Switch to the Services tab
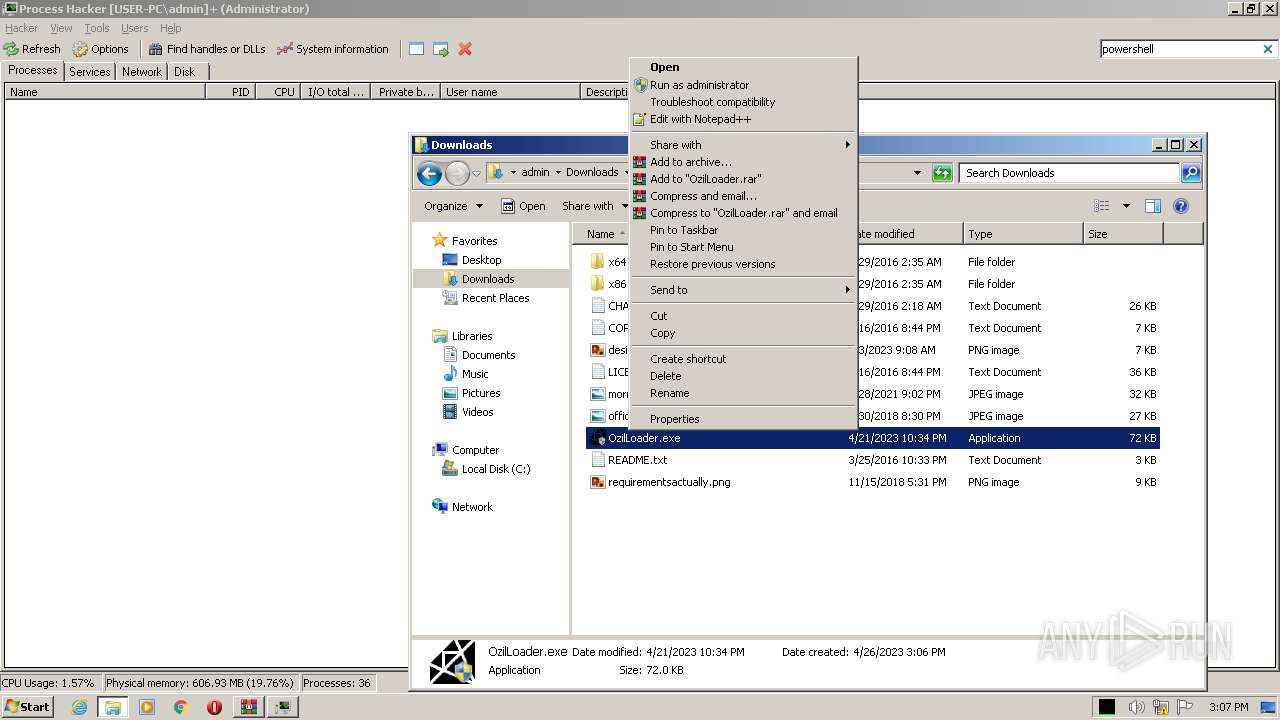Image resolution: width=1280 pixels, height=720 pixels. coord(89,72)
